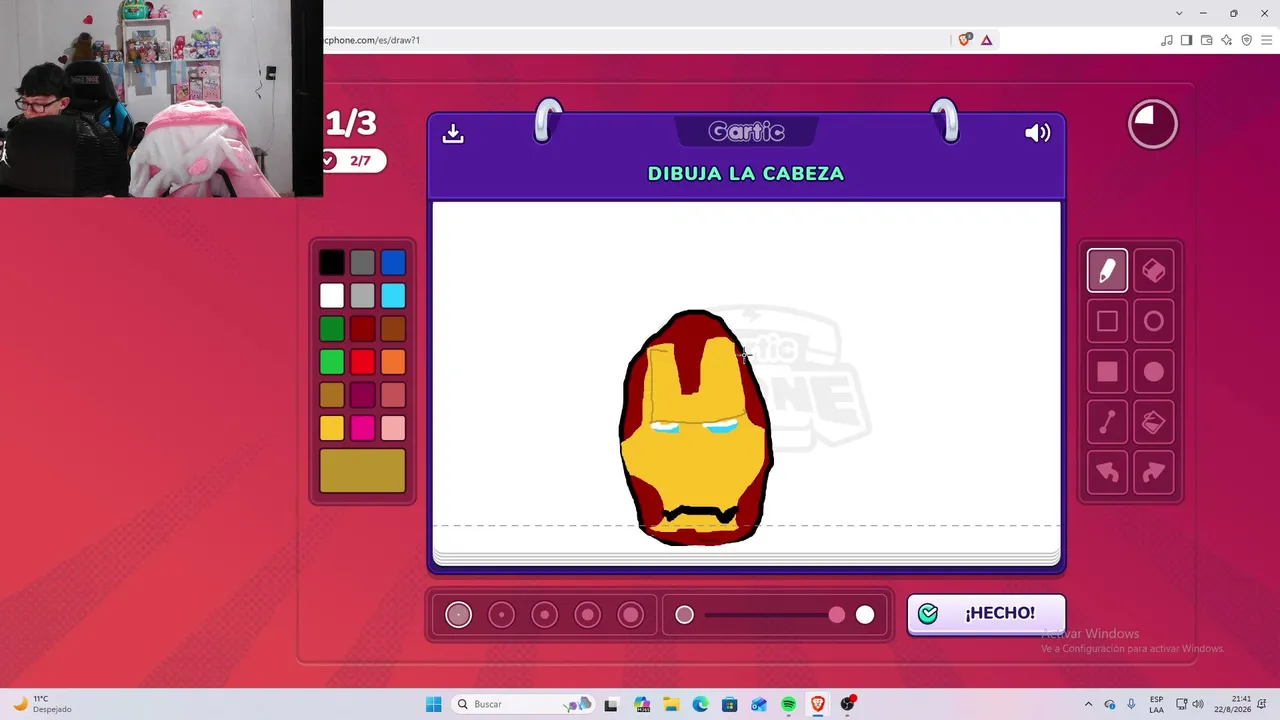Choose the dark magenta color swatch

[x=363, y=395]
